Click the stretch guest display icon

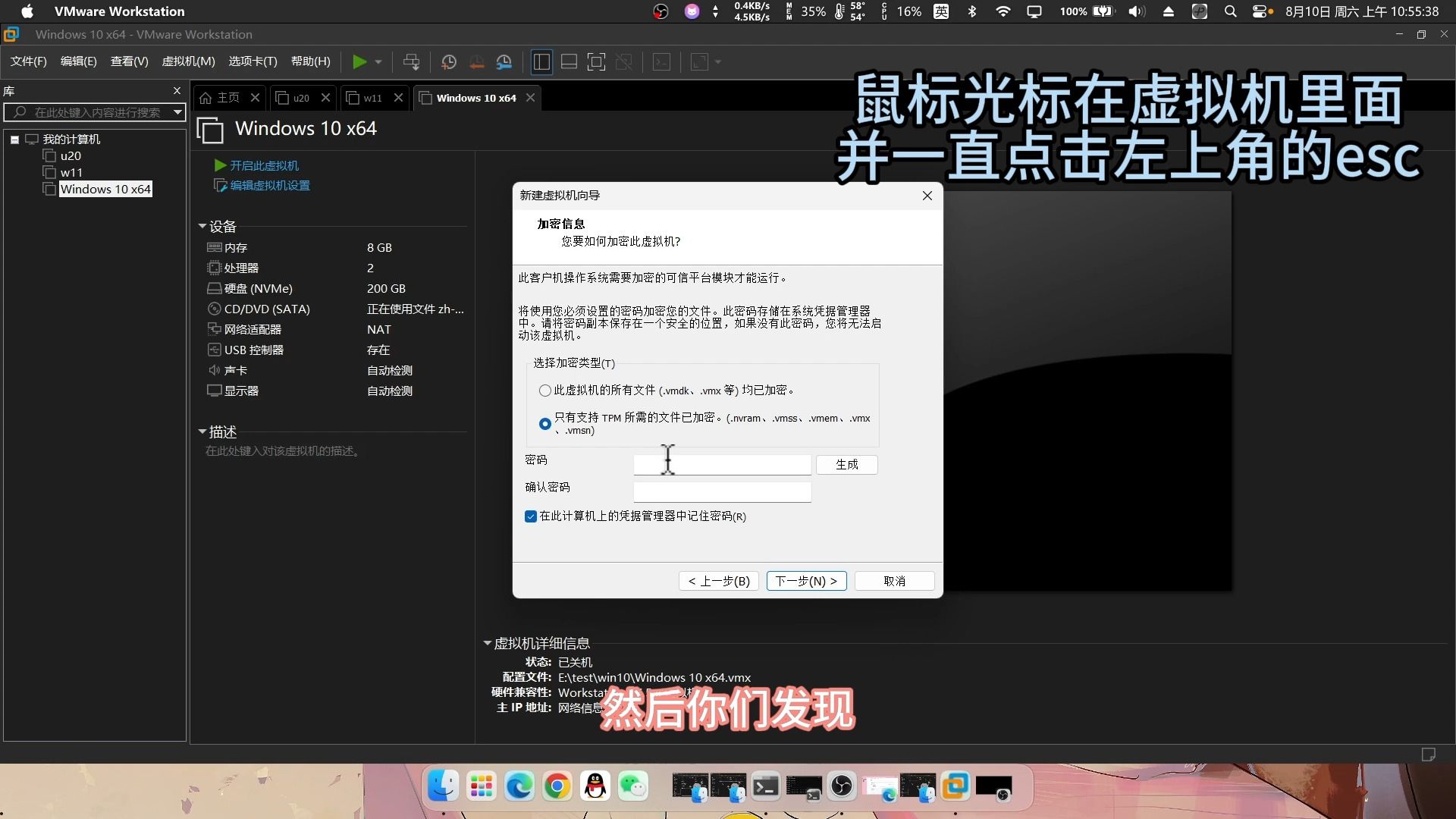(x=699, y=62)
